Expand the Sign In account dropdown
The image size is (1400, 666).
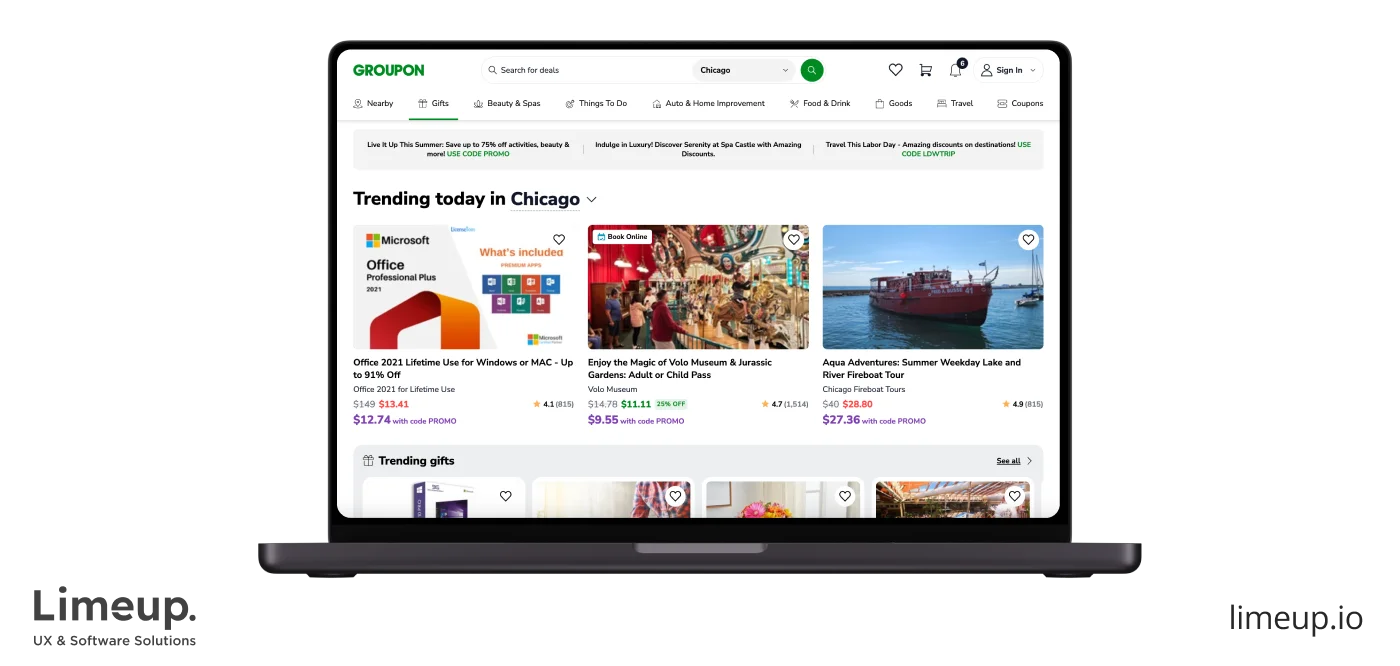(1008, 70)
